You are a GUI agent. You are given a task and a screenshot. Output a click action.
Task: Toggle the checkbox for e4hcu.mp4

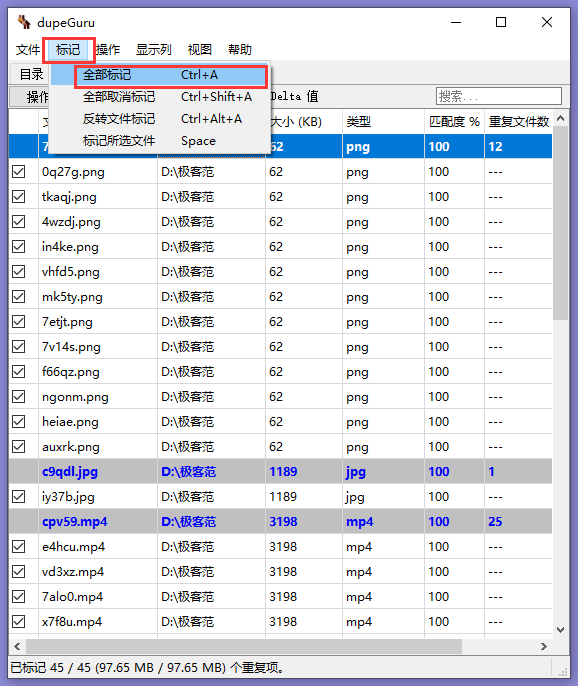(18, 546)
